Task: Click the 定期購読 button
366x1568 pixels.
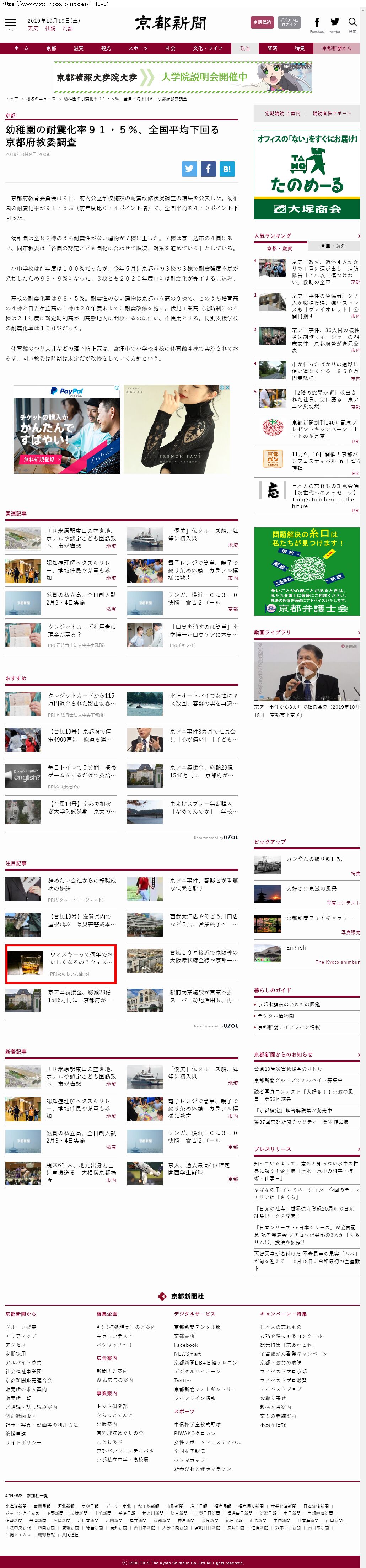Action: pos(262,22)
